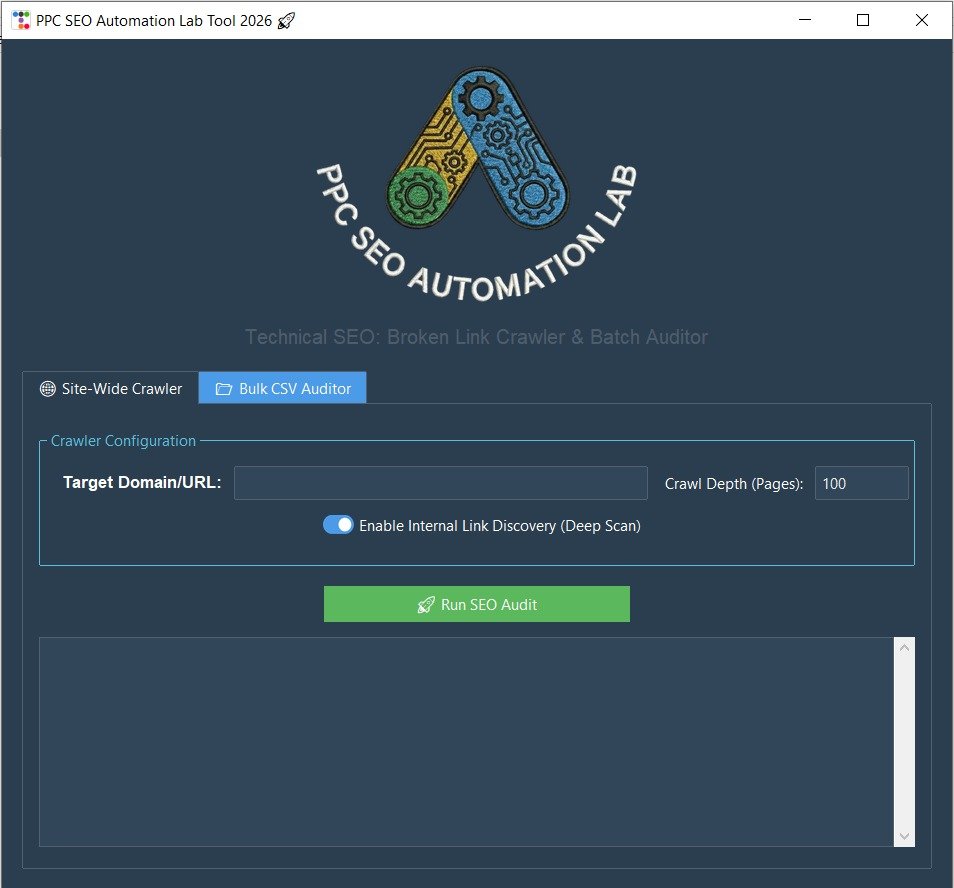The height and width of the screenshot is (888, 954).
Task: Click the rocket icon in the title bar
Action: click(285, 19)
